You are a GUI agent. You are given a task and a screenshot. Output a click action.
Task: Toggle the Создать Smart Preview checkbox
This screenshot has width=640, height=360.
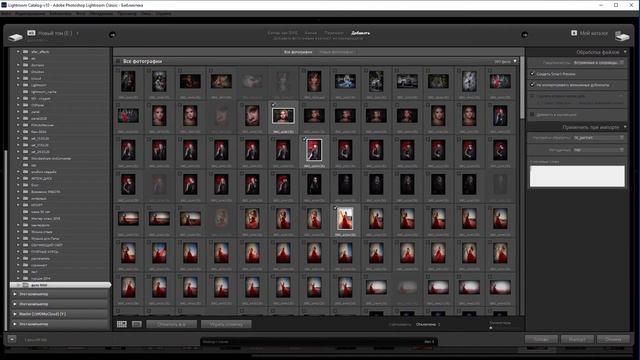tap(532, 73)
